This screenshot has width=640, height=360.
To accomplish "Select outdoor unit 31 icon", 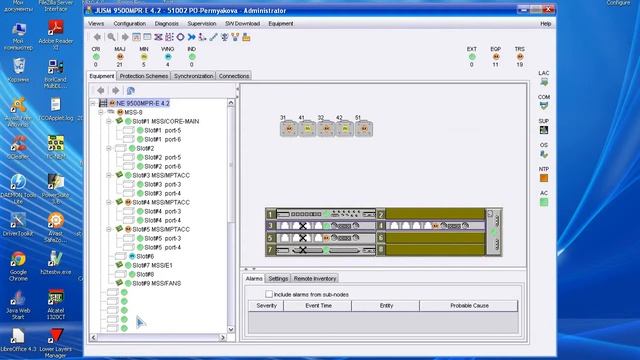I will click(x=289, y=128).
